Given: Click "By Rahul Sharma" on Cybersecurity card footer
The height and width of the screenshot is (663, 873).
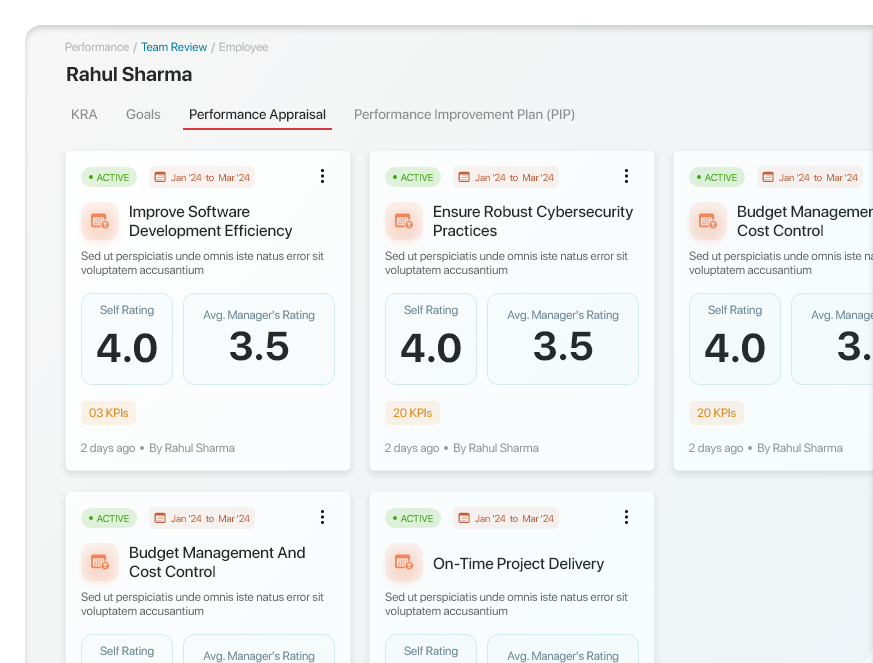Looking at the screenshot, I should (x=496, y=448).
